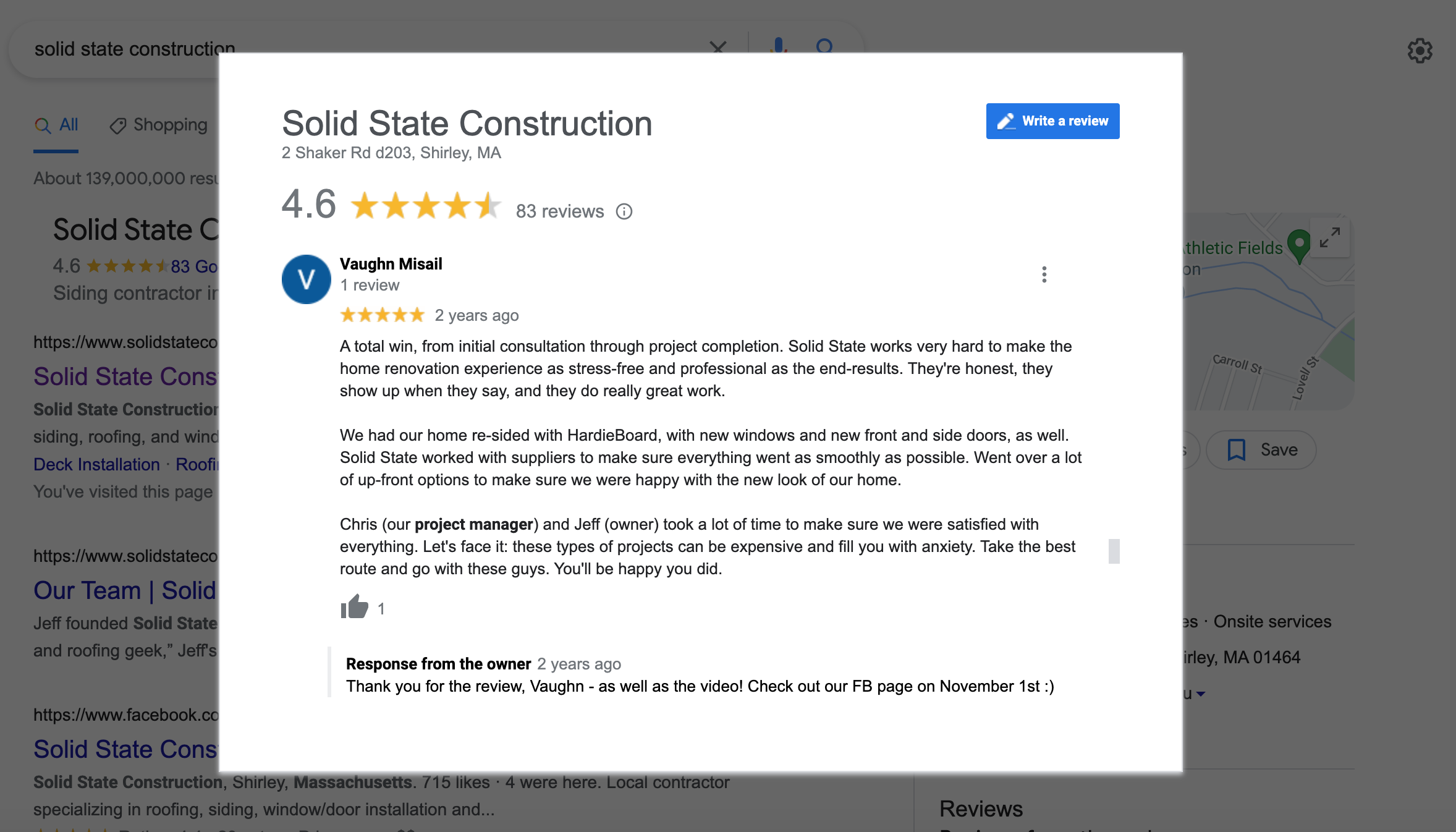Open the three-dot menu on Vaughn's review

[x=1044, y=274]
